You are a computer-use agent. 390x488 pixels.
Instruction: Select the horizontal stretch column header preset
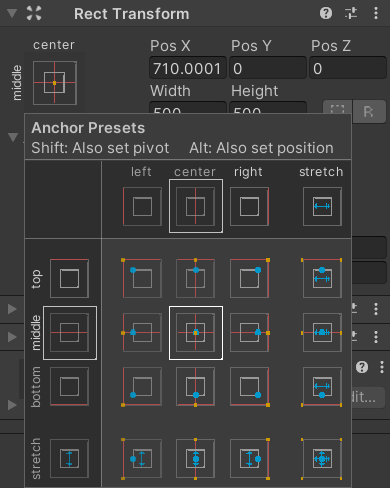322,206
